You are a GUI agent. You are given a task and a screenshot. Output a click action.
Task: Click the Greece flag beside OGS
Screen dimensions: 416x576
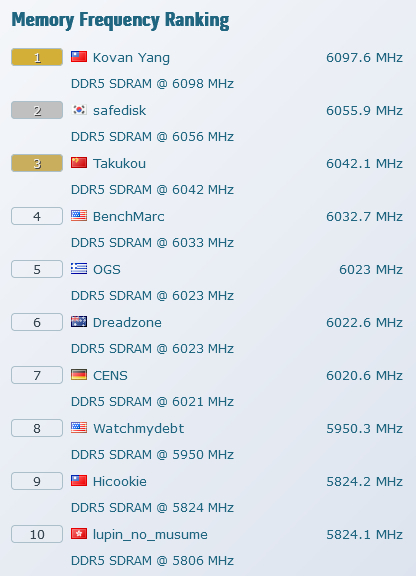coord(79,269)
